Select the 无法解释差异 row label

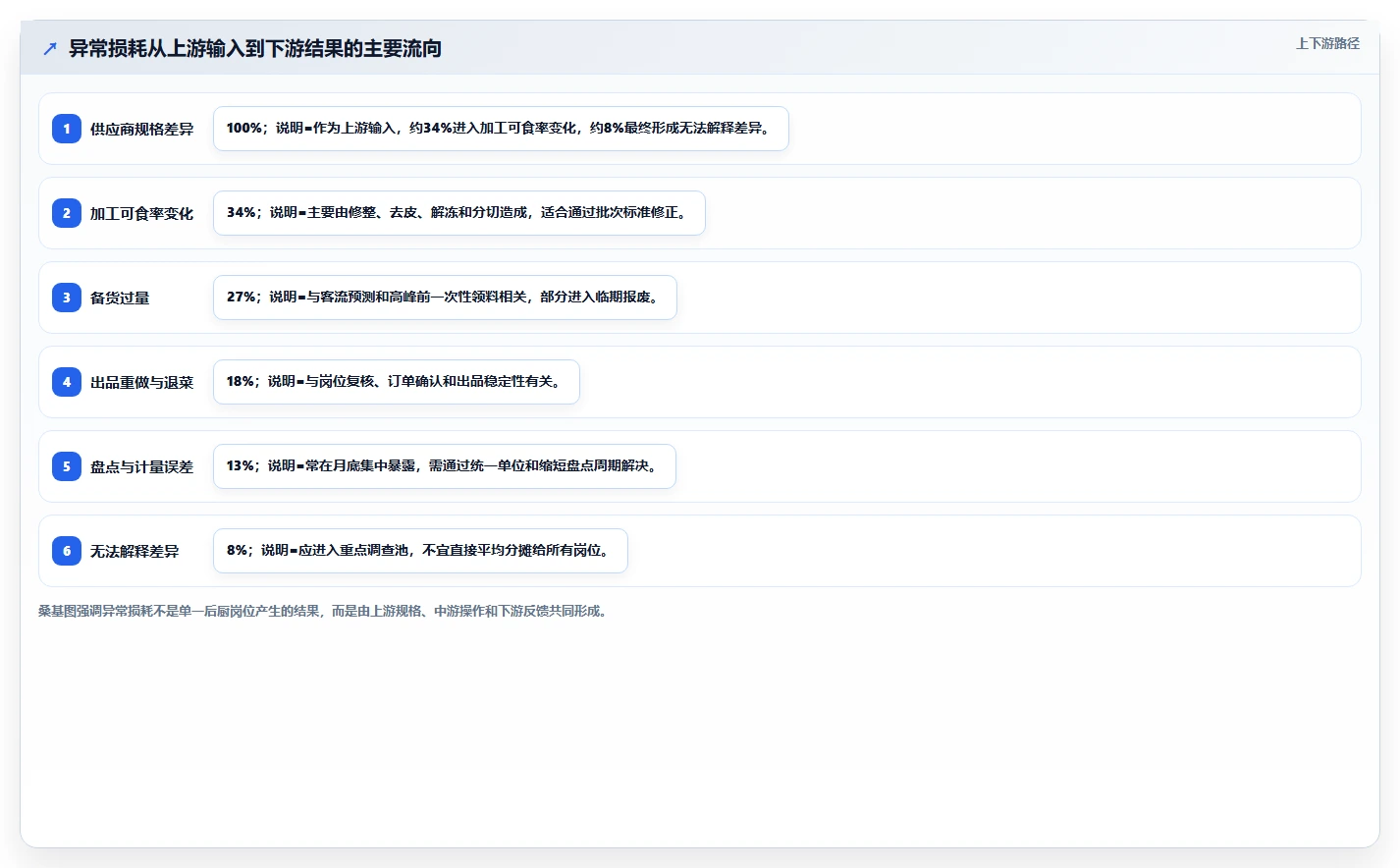[135, 551]
